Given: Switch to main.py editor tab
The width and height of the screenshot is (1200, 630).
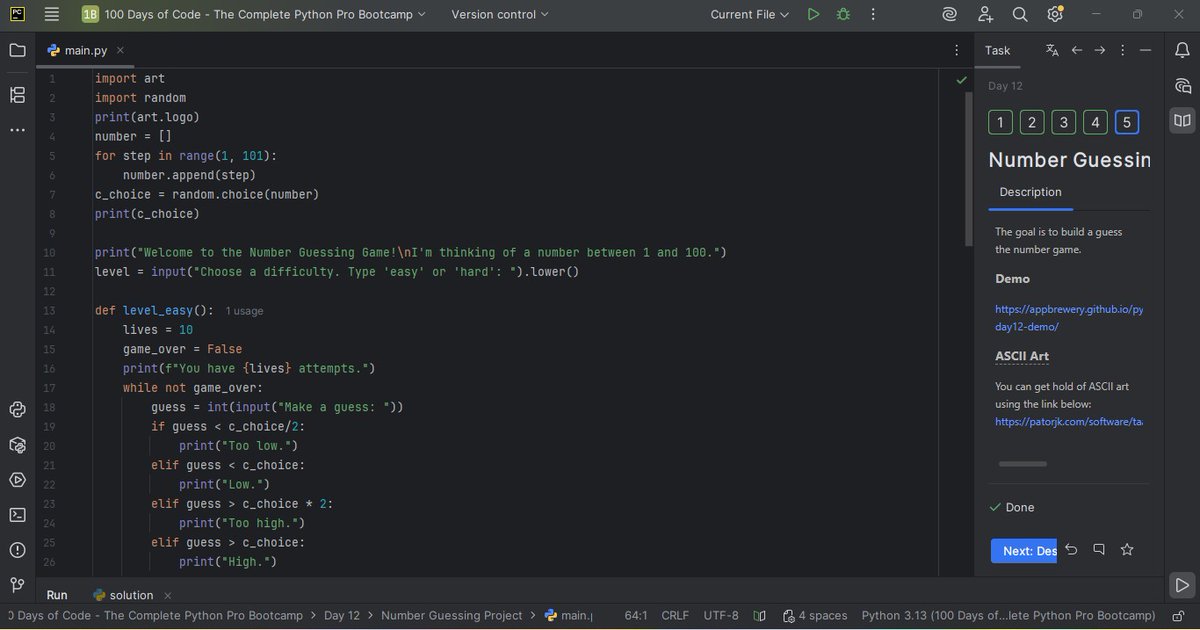Looking at the screenshot, I should 85,50.
